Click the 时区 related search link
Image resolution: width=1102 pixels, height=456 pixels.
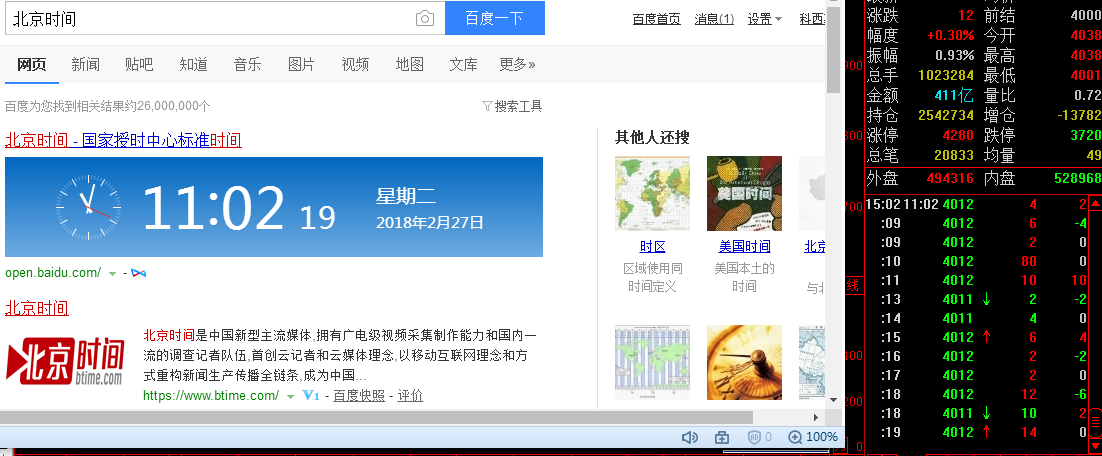(652, 247)
